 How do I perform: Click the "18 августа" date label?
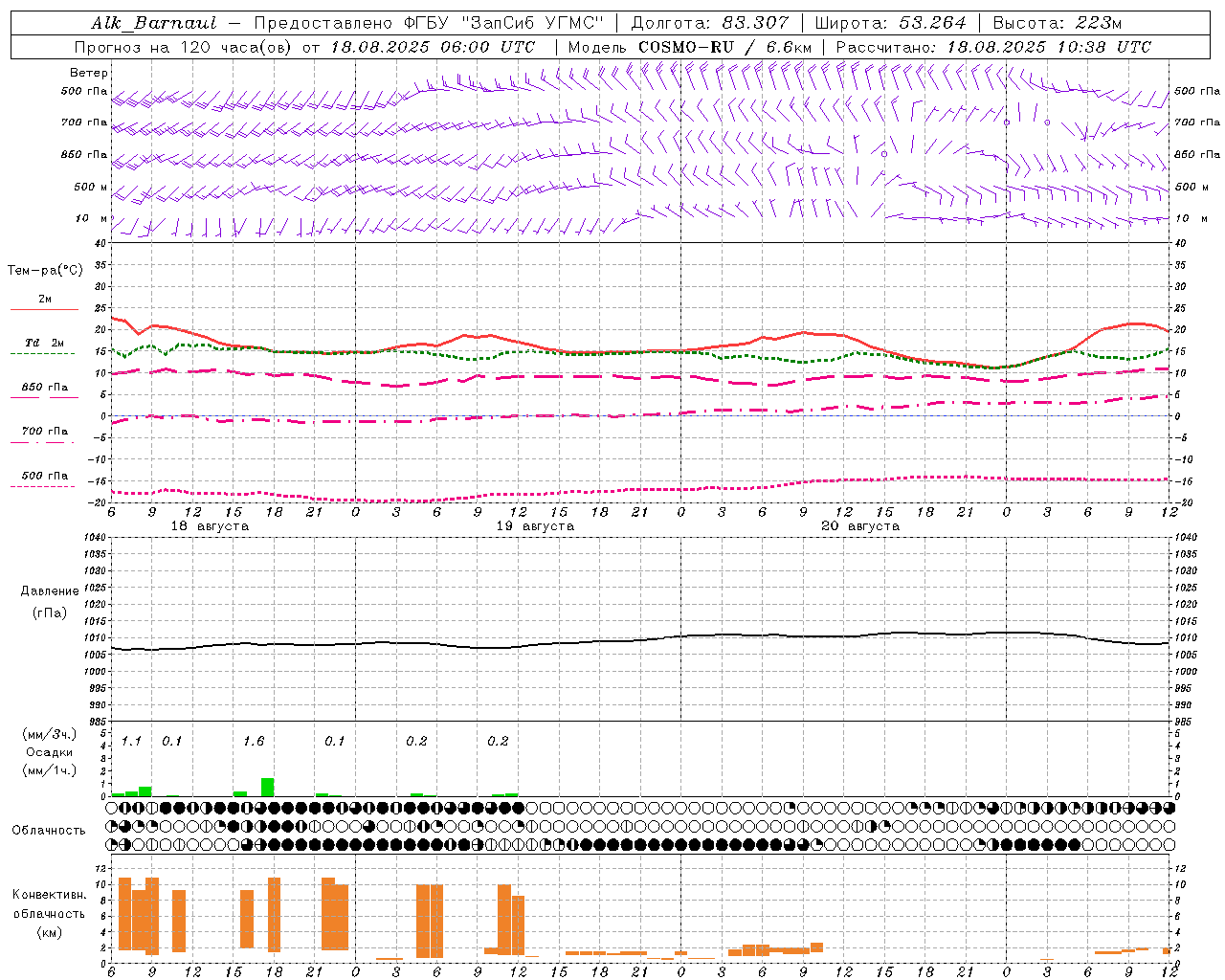click(210, 526)
